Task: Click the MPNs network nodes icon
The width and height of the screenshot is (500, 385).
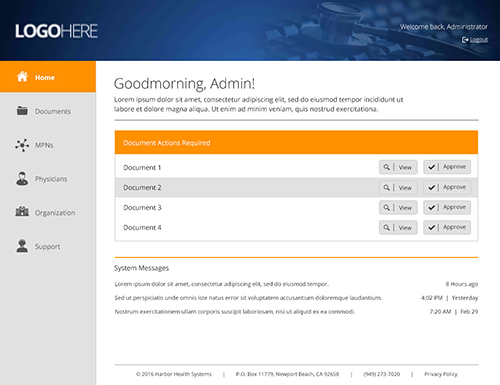Action: tap(22, 145)
